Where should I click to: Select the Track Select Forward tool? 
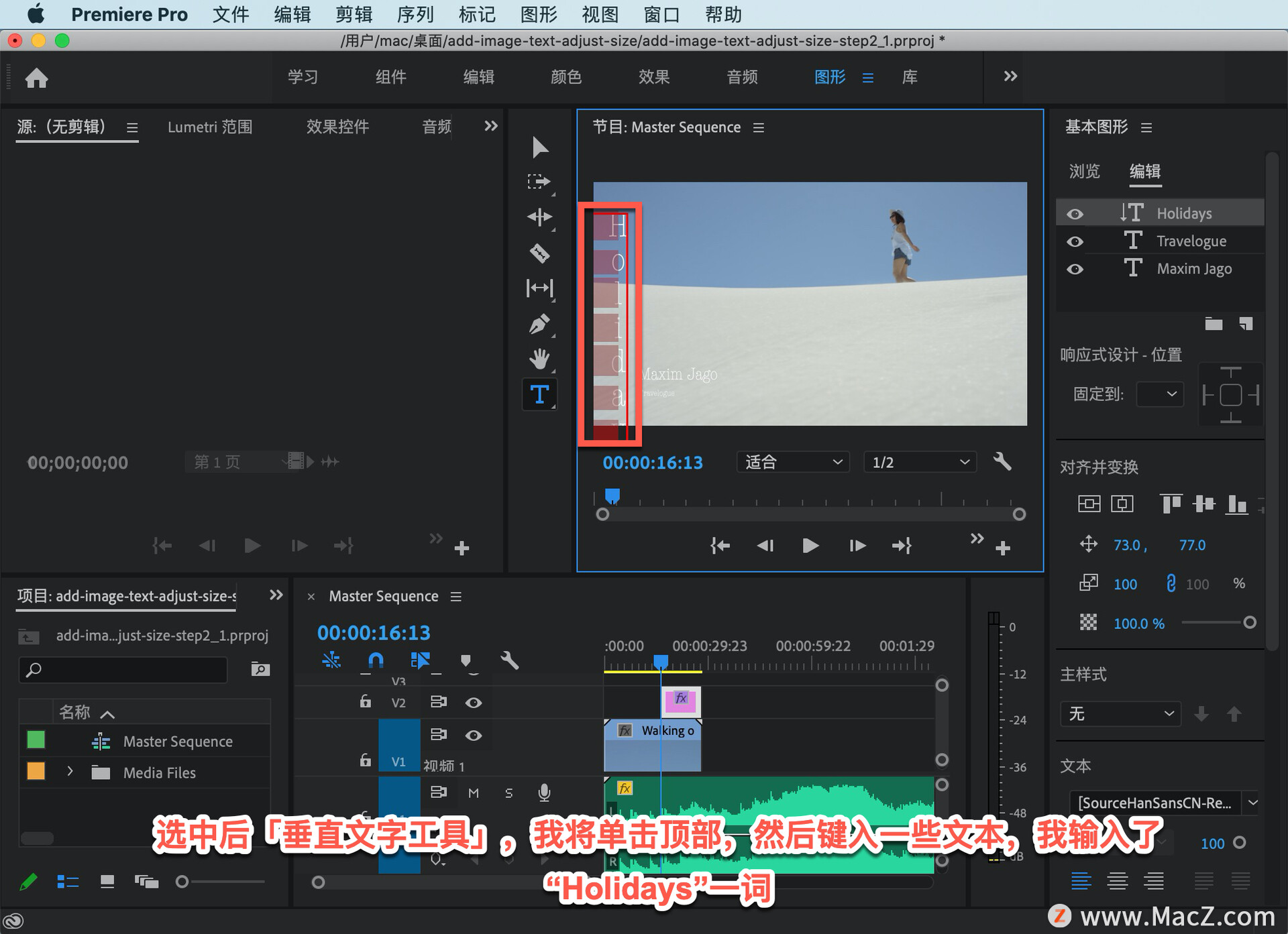tap(539, 182)
